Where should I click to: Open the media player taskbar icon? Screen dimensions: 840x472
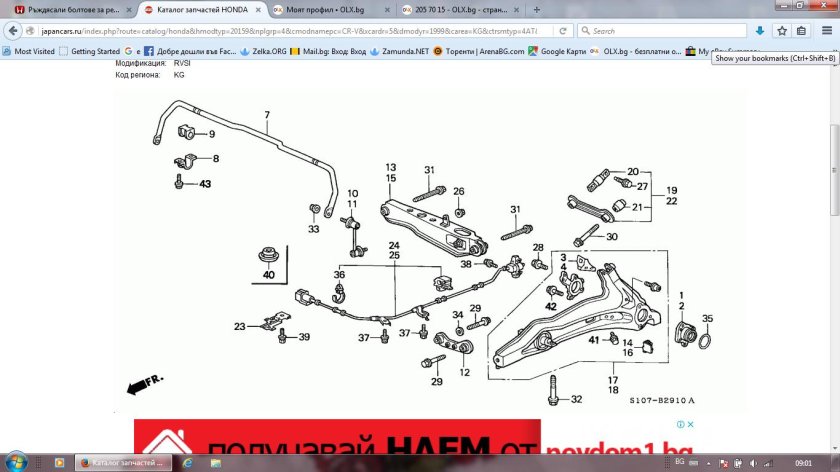(61, 463)
